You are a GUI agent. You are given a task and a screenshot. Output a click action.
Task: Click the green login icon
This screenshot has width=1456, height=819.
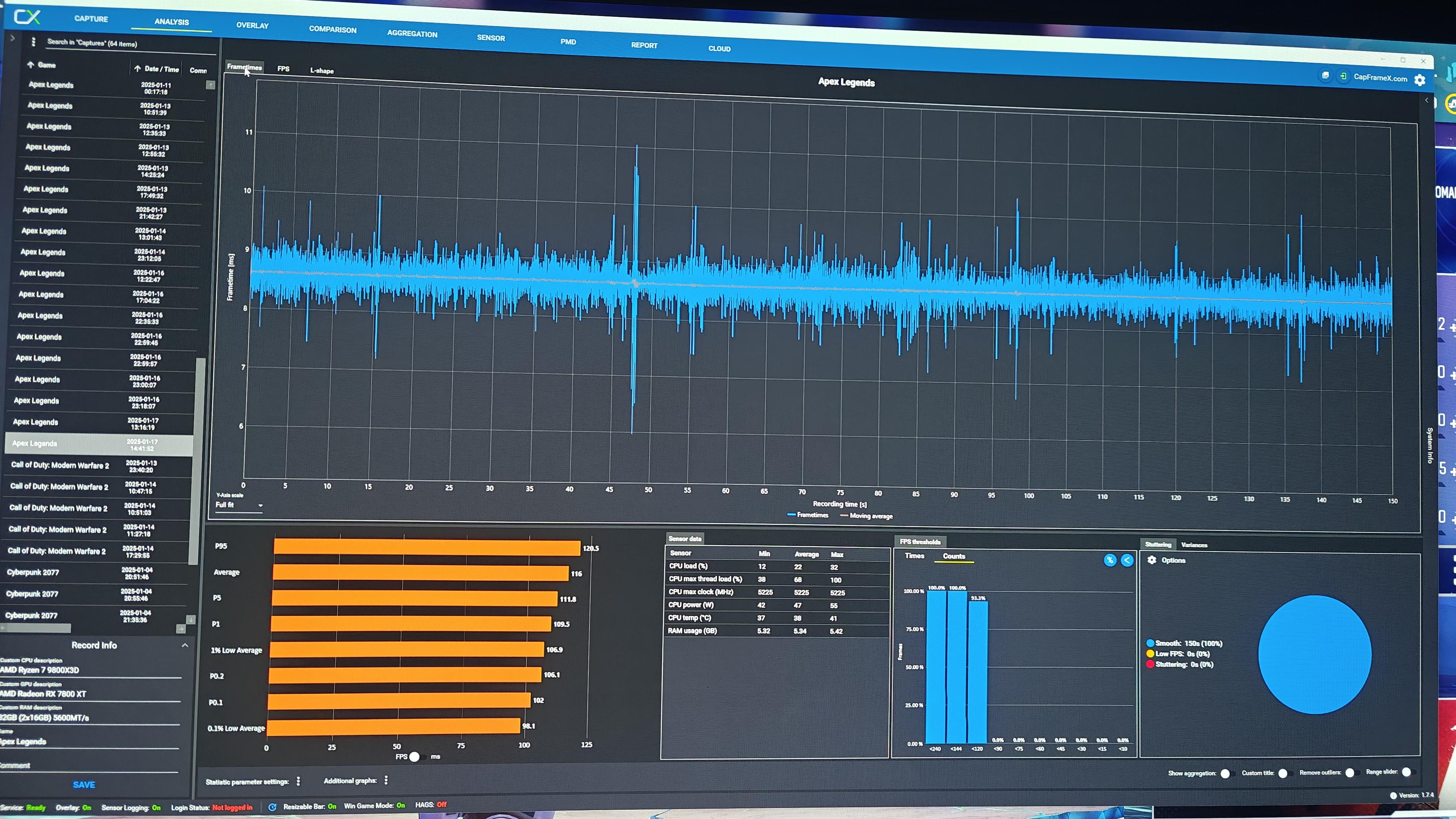coord(1343,76)
